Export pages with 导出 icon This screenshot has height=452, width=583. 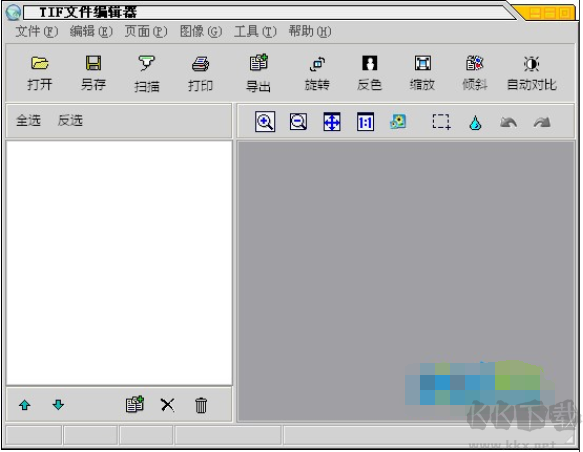258,62
